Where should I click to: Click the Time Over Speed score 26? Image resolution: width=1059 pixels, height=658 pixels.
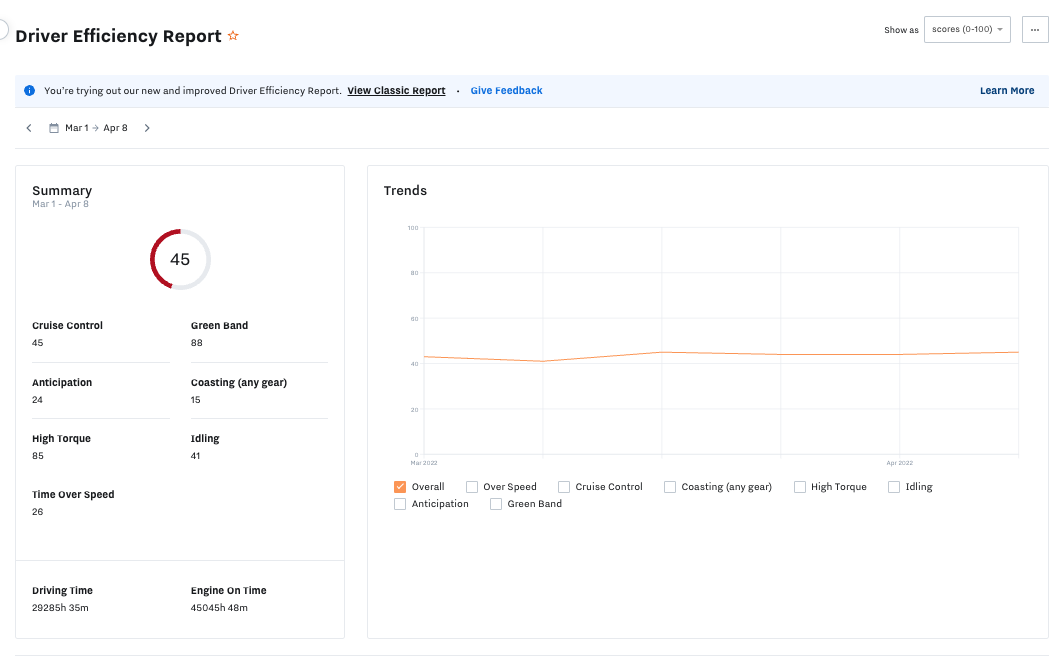38,512
